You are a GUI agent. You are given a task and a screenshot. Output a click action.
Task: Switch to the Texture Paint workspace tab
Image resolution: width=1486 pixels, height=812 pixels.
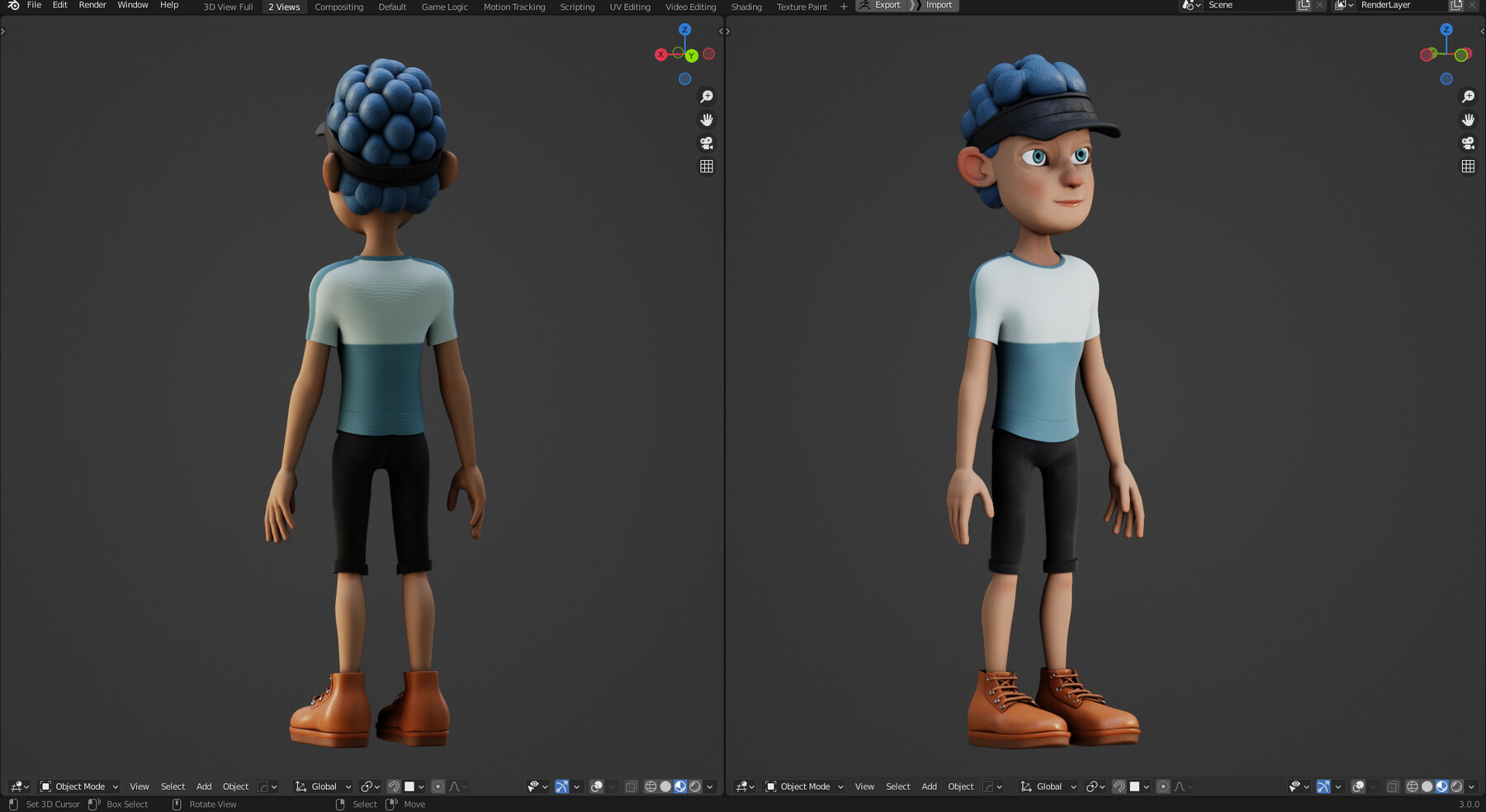802,7
